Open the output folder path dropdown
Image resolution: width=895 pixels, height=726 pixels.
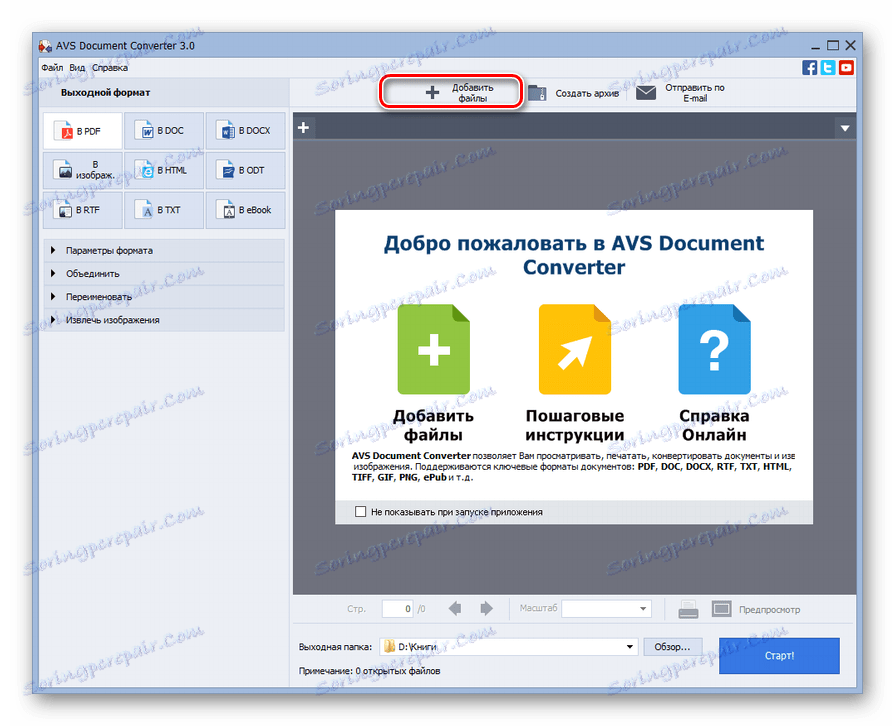tap(630, 647)
